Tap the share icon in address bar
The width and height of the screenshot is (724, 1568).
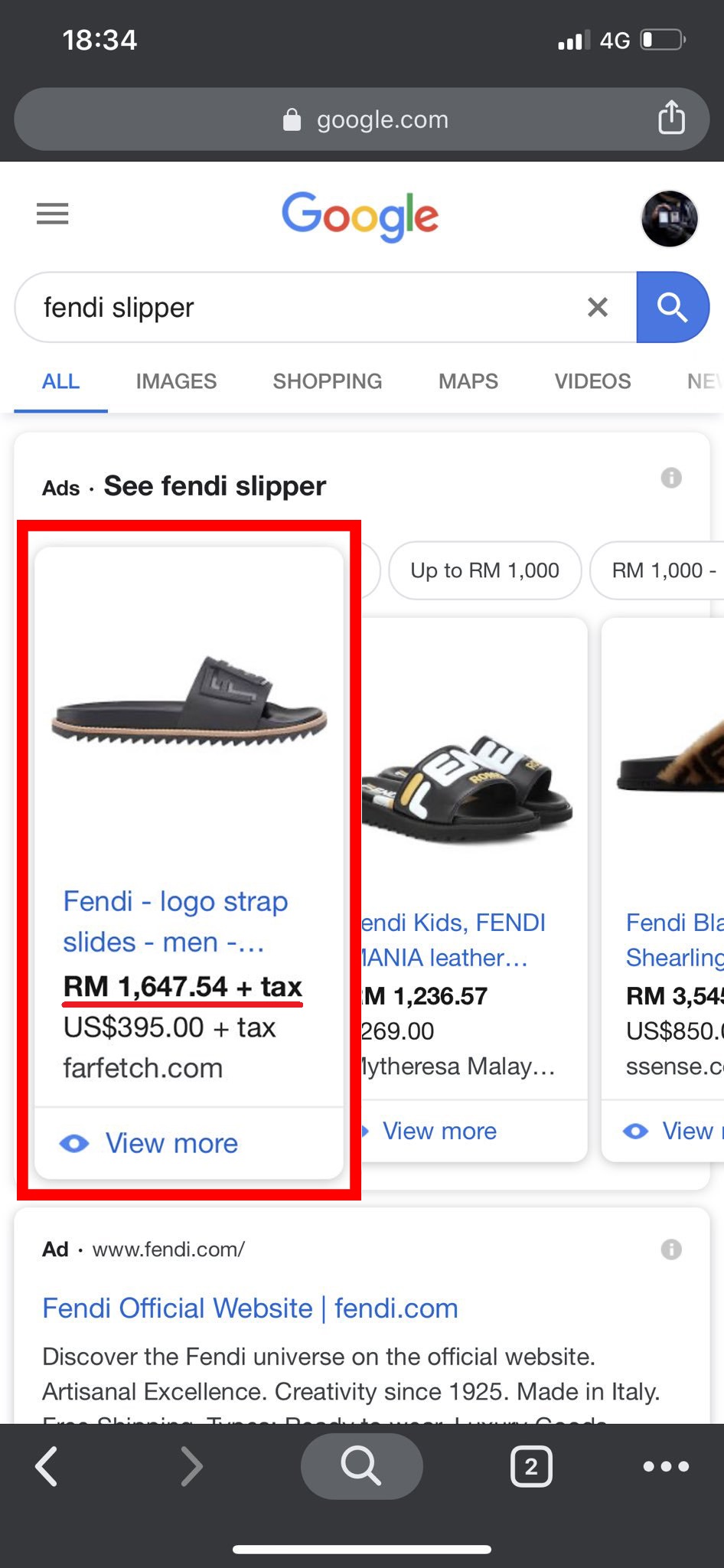tap(671, 118)
